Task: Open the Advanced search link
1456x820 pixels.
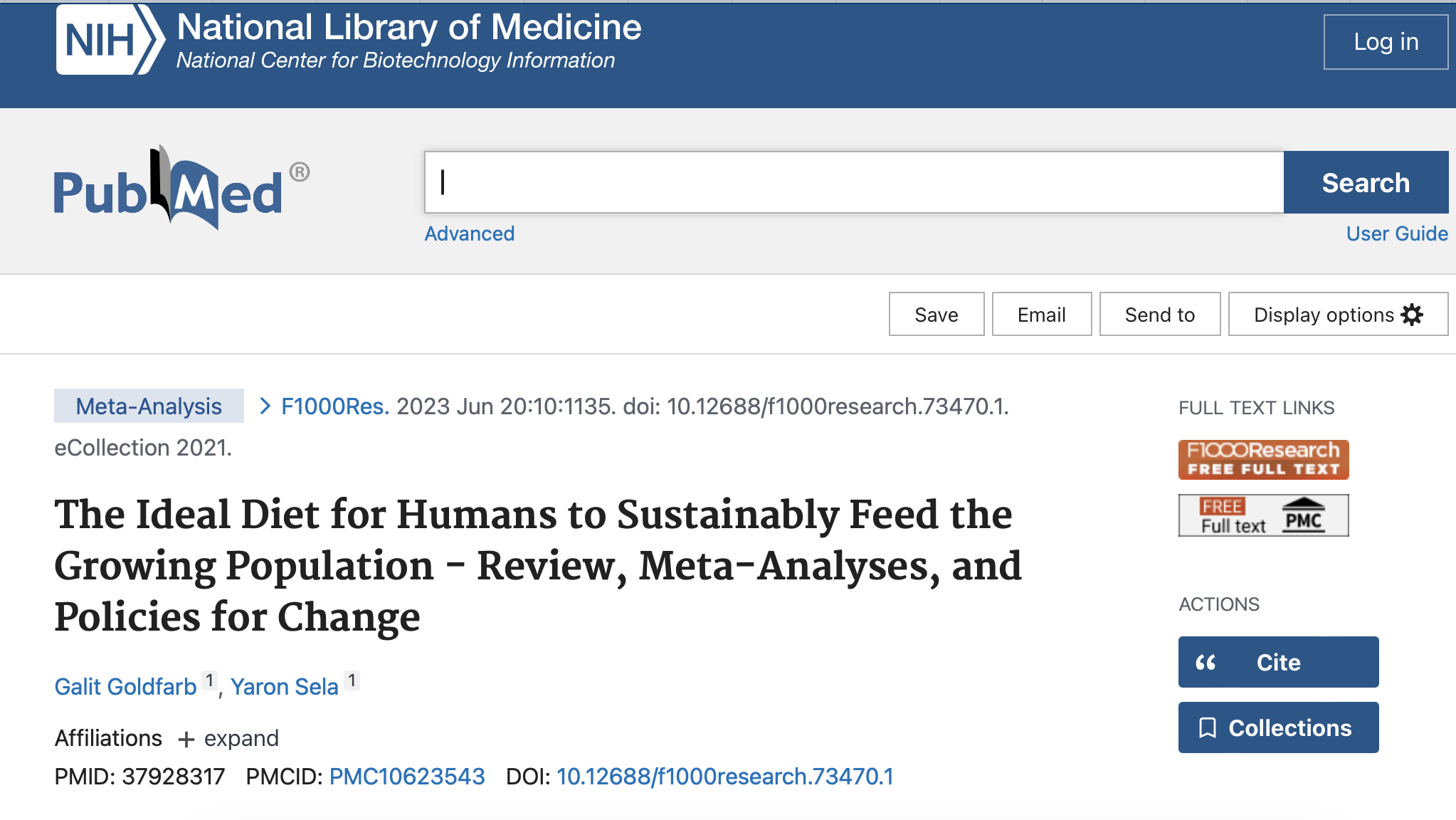Action: coord(469,233)
